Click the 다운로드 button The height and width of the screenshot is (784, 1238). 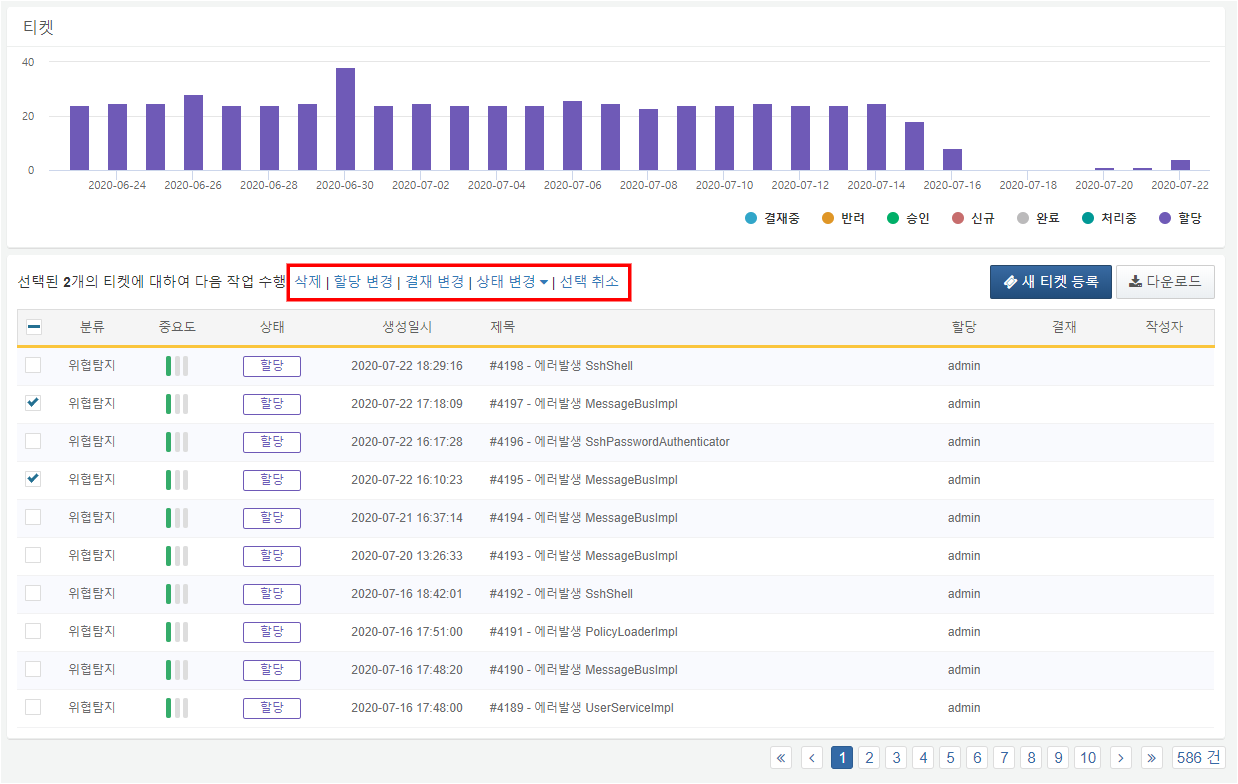point(1165,282)
